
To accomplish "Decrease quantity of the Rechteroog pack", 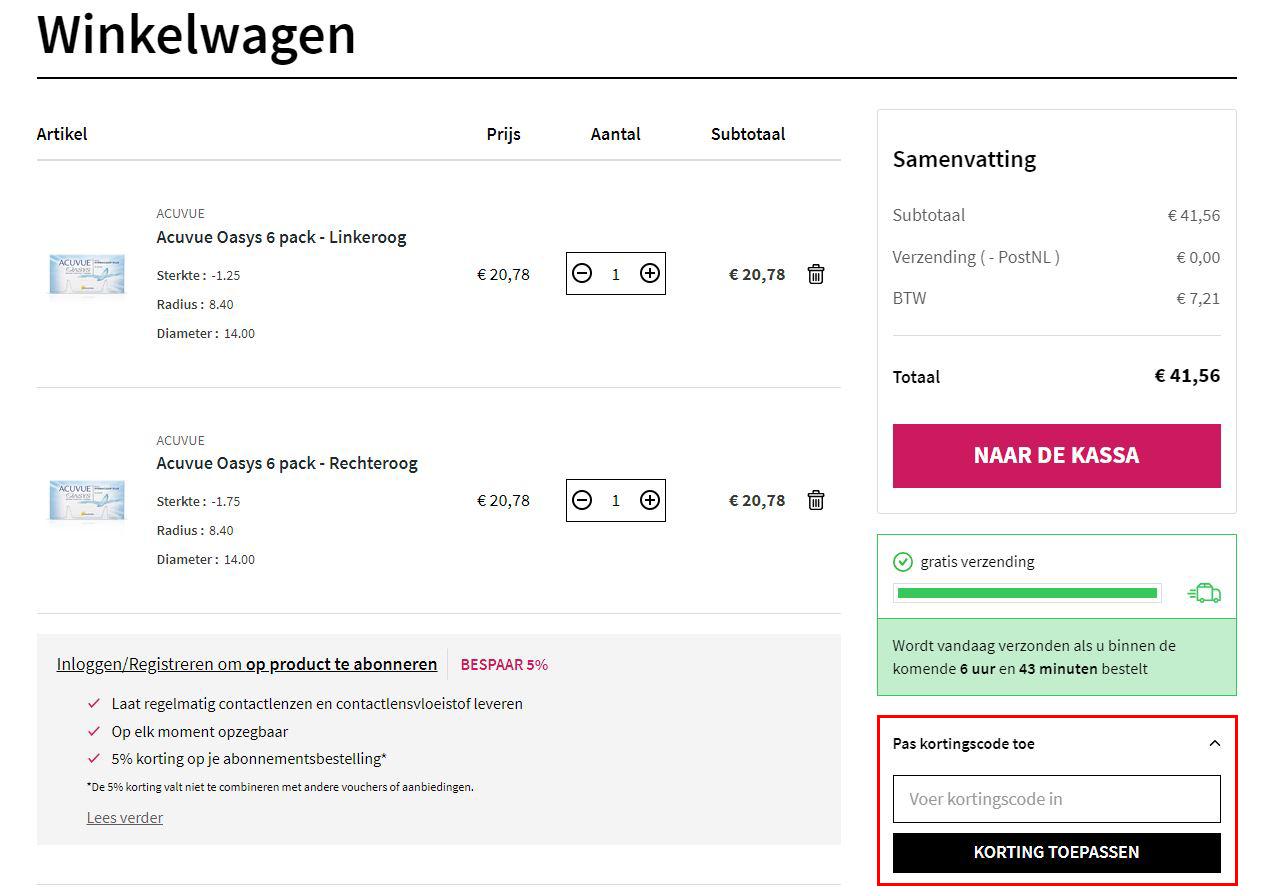I will pos(583,500).
